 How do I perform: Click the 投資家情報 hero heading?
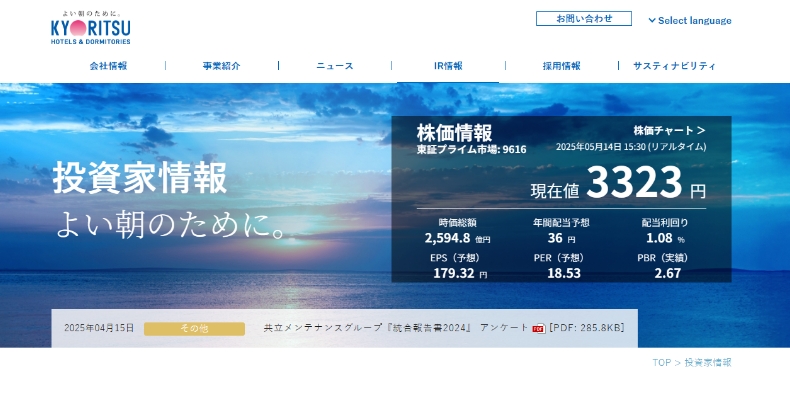[x=140, y=178]
